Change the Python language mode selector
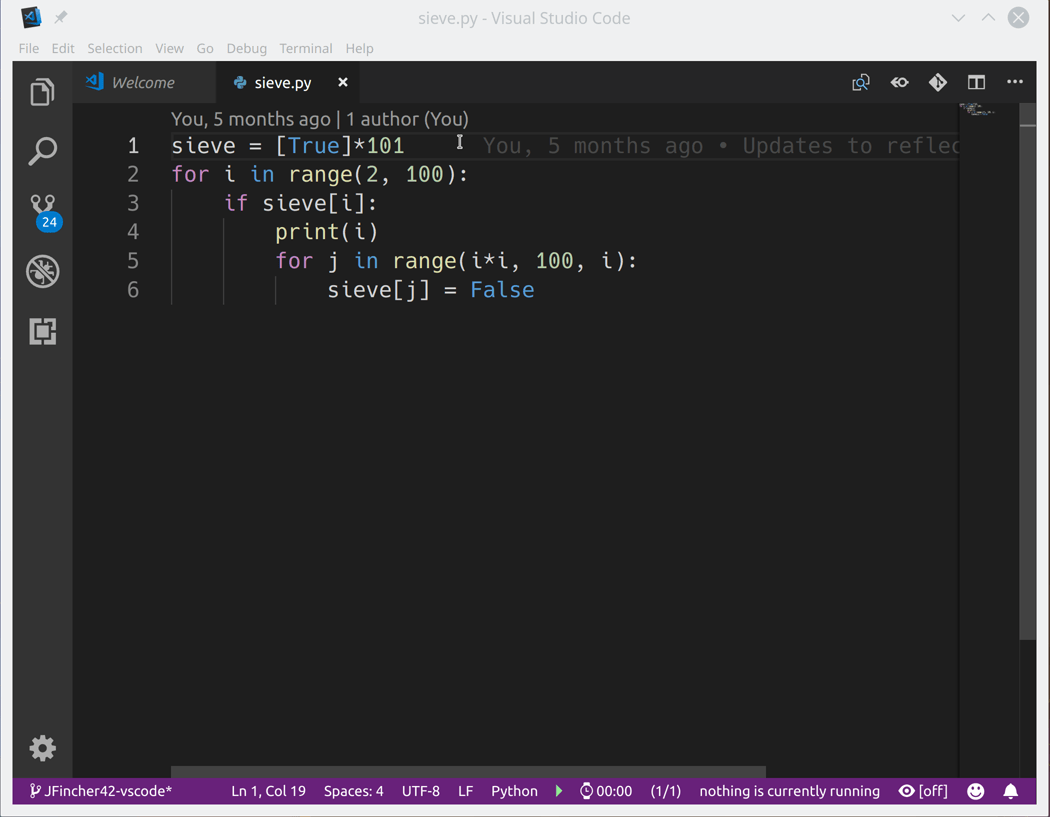The image size is (1050, 817). [x=514, y=791]
